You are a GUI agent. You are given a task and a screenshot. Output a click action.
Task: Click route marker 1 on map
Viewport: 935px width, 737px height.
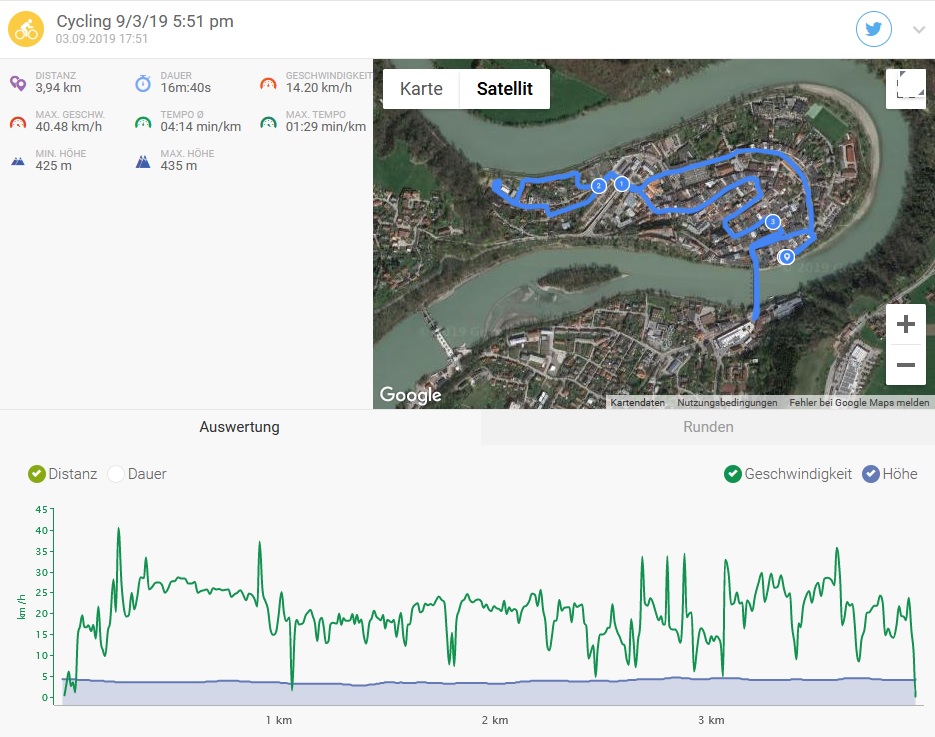[x=621, y=184]
